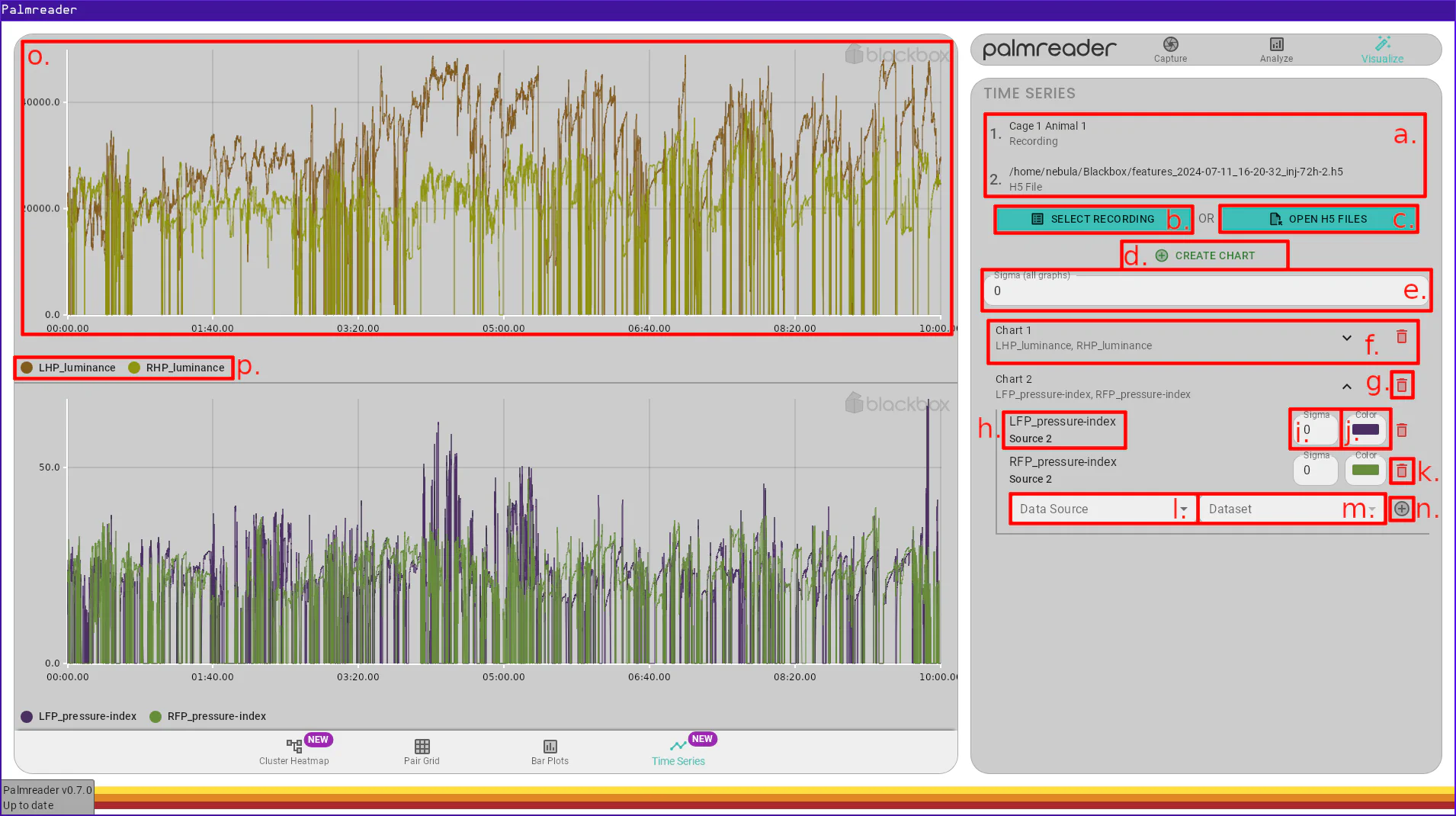Viewport: 1456px width, 816px height.
Task: Open the Bar Plots tab
Action: pos(550,751)
